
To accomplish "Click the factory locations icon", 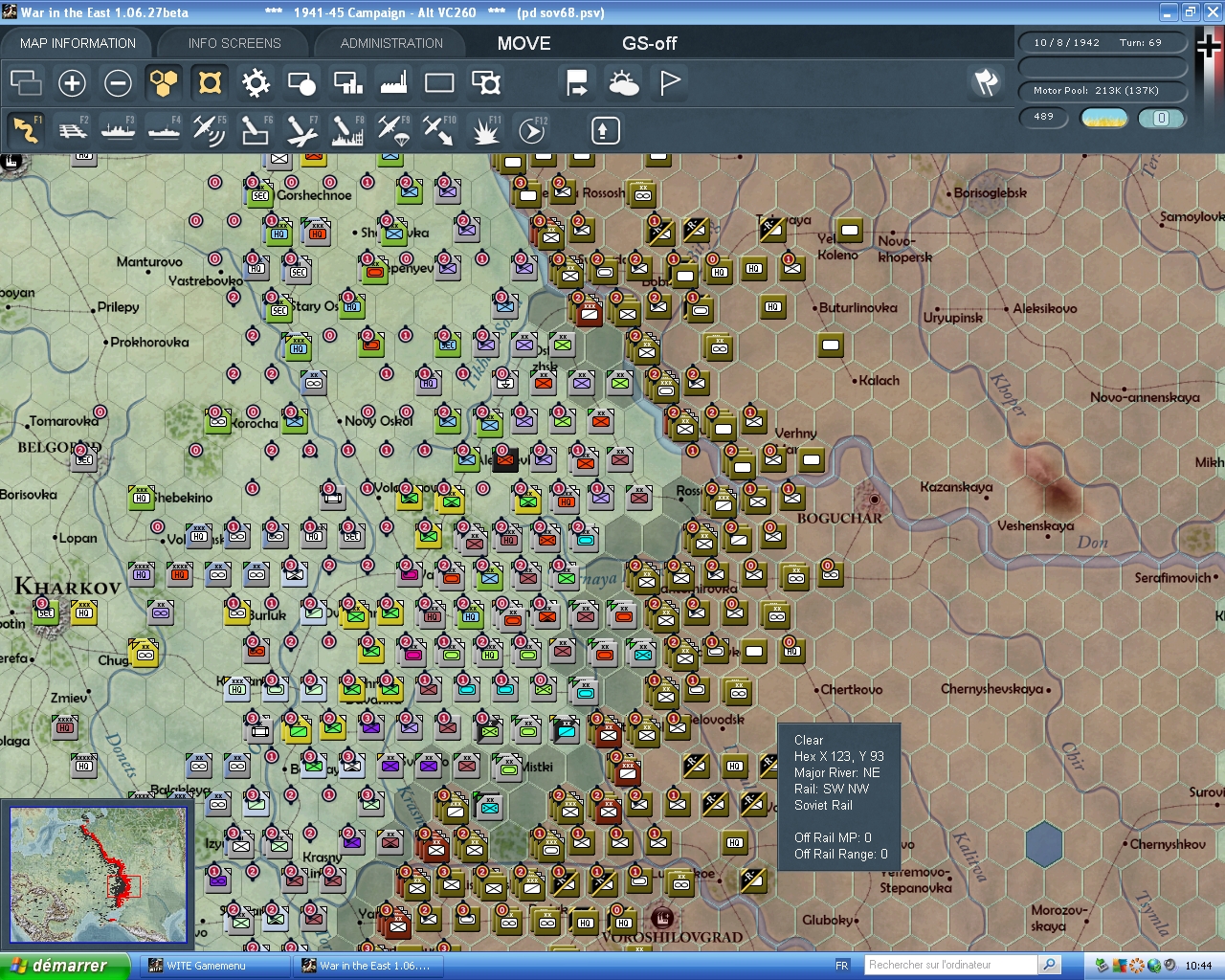I will (x=393, y=83).
